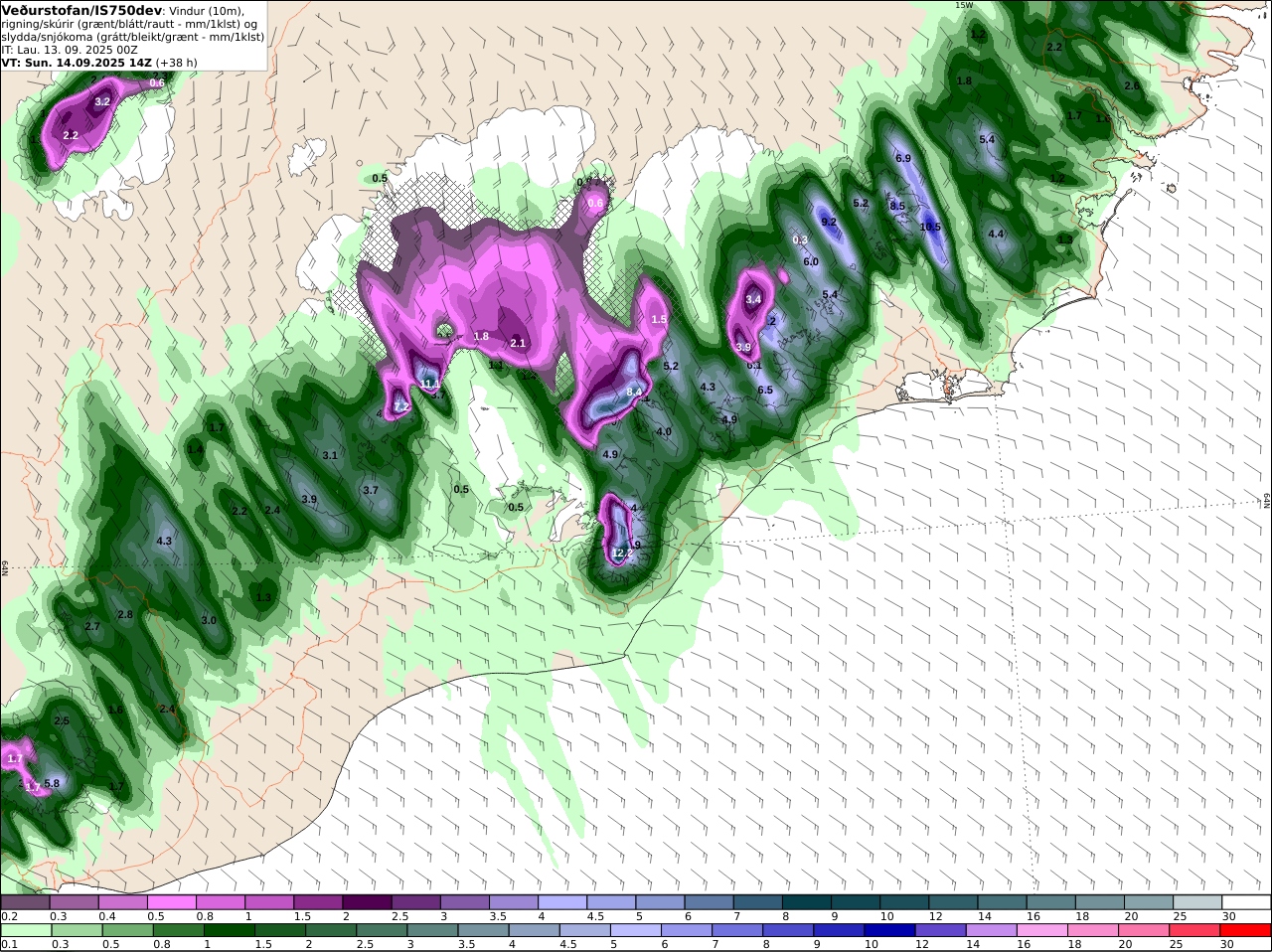Click the 1.4 precipitation value on the map
The width and height of the screenshot is (1272, 952).
click(195, 449)
